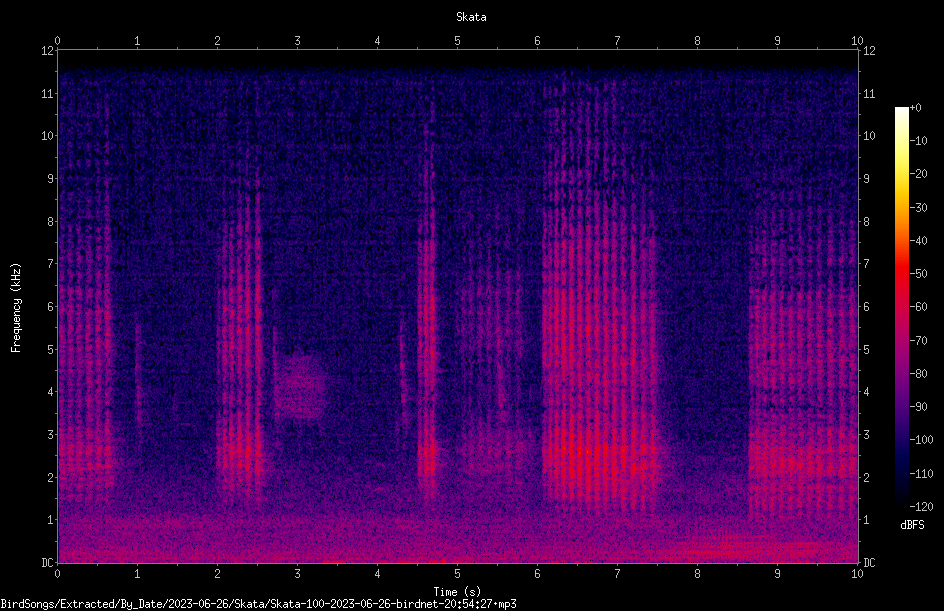Click the "Skata" chart title
The height and width of the screenshot is (611, 944).
click(x=471, y=17)
